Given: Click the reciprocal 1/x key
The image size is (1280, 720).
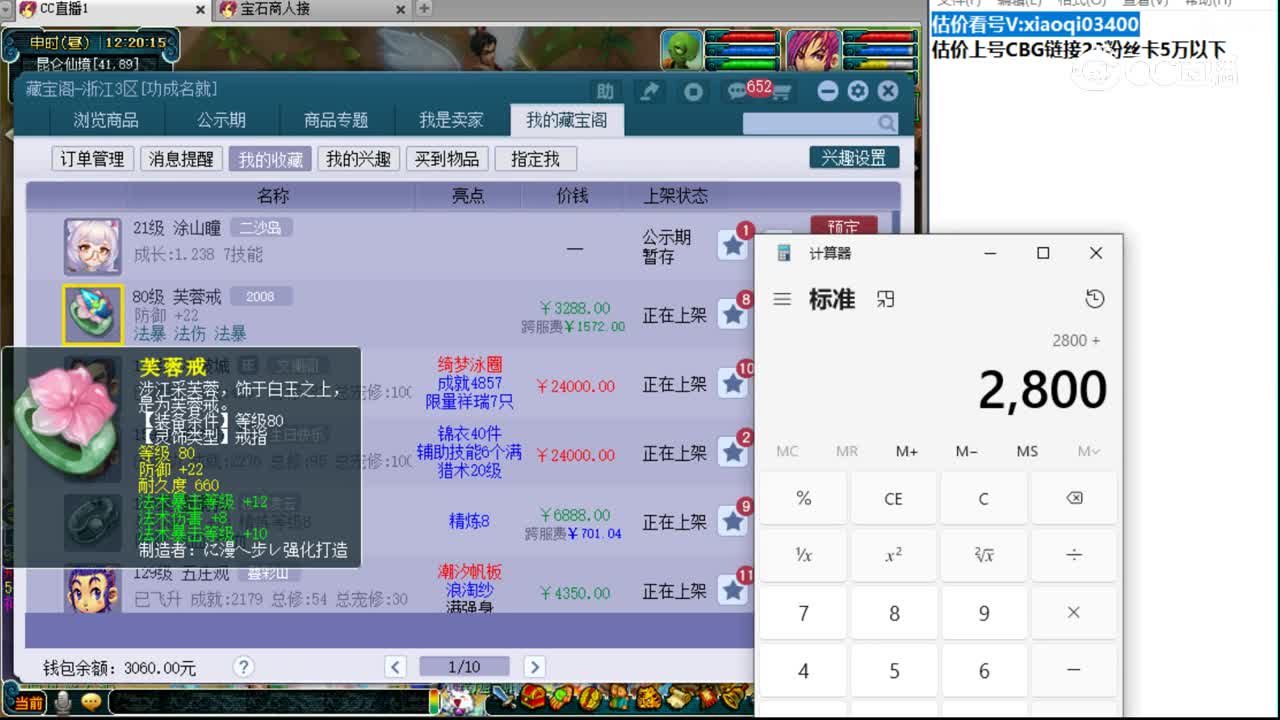Looking at the screenshot, I should (x=803, y=555).
